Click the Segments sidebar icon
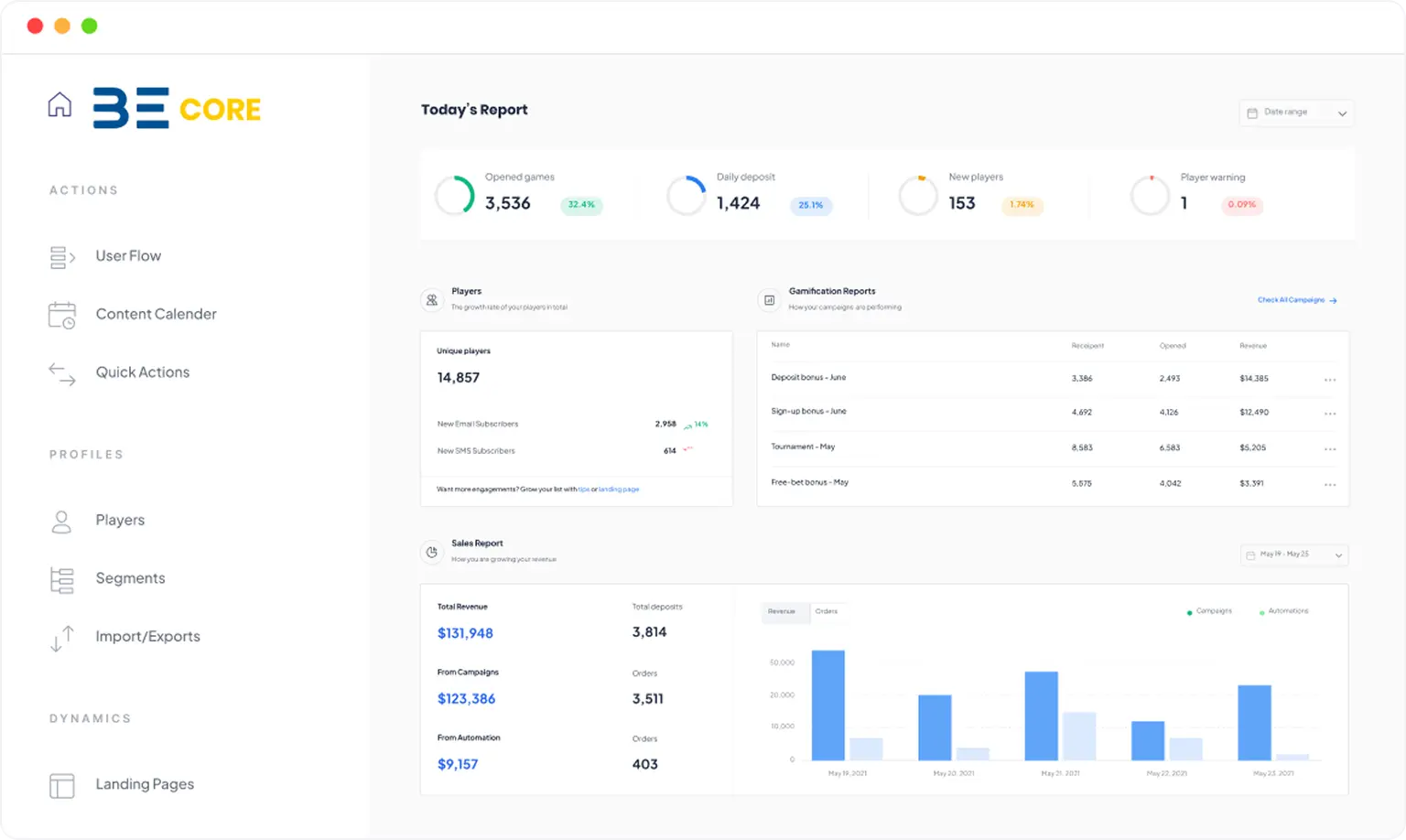 pyautogui.click(x=61, y=580)
